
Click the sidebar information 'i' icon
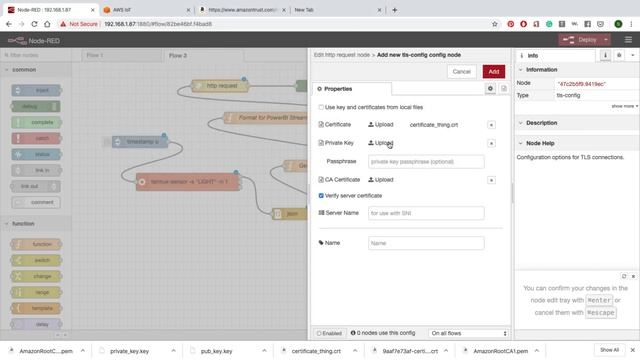tap(605, 55)
